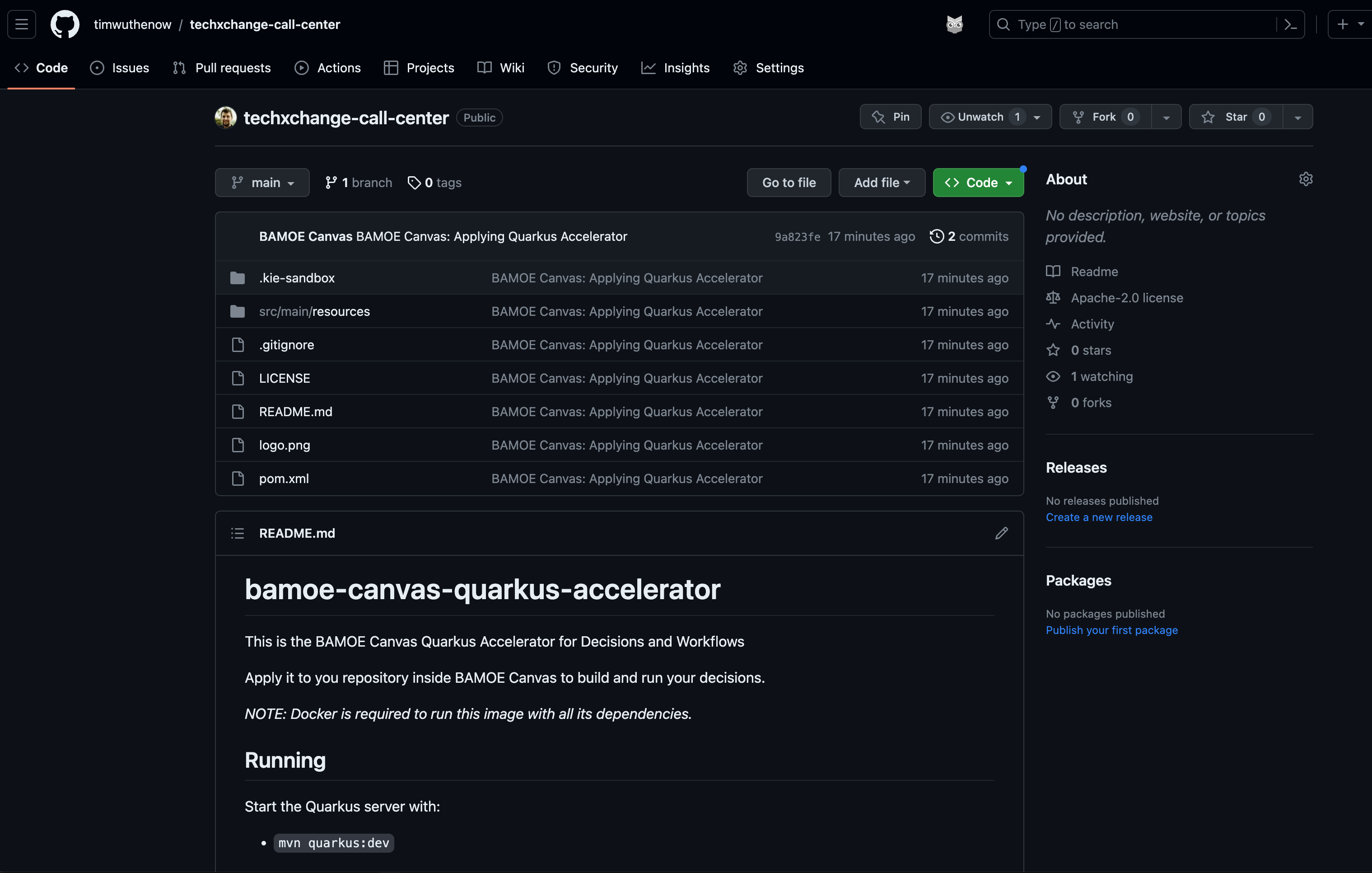Click the plus create-new icon
Image resolution: width=1372 pixels, height=873 pixels.
[x=1342, y=24]
